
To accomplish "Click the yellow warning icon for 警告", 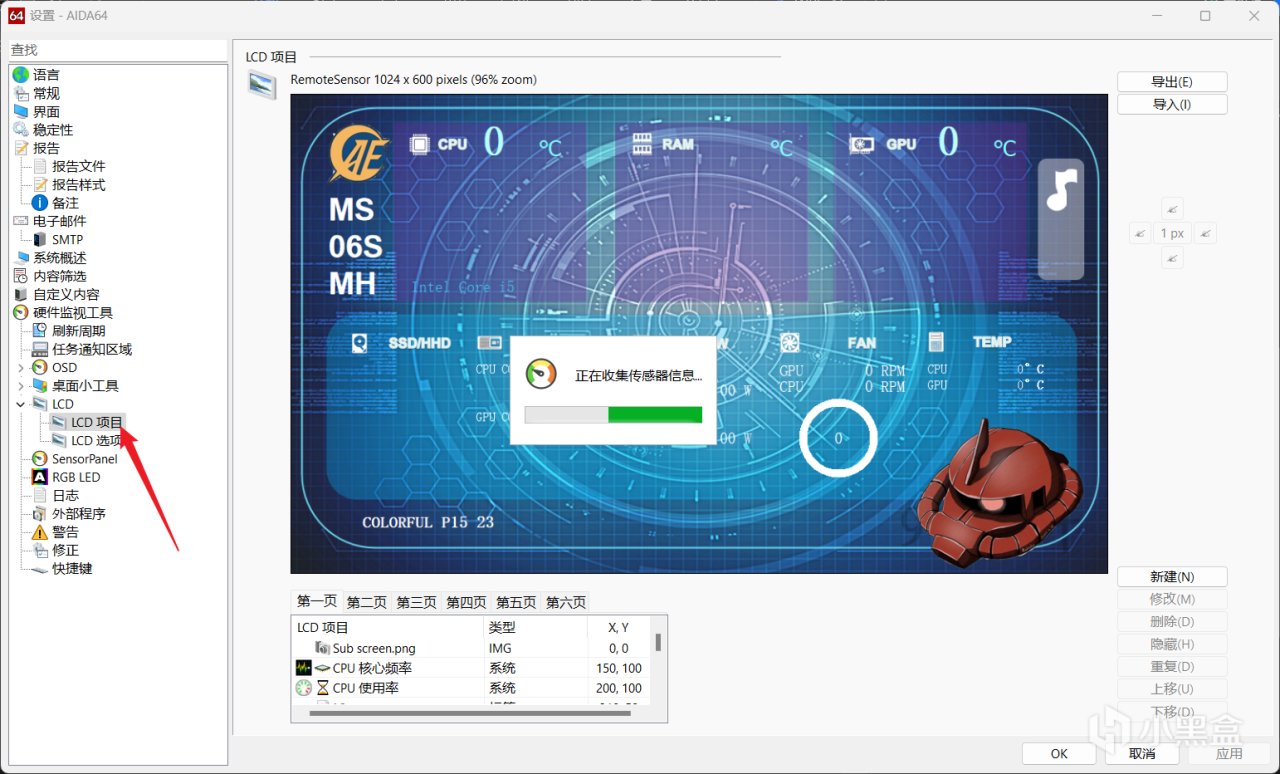I will [40, 532].
